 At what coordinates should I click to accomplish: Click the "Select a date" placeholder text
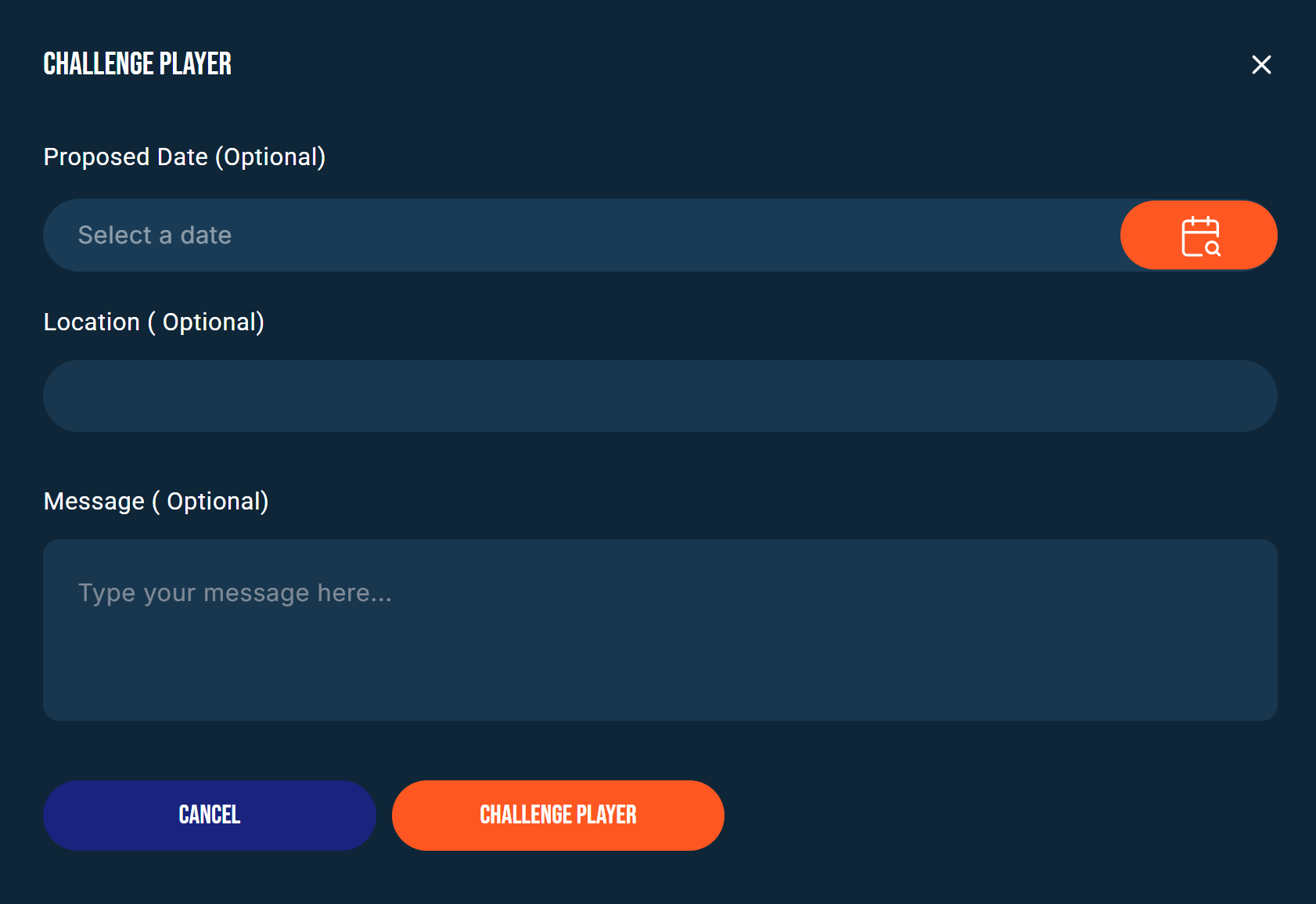155,236
